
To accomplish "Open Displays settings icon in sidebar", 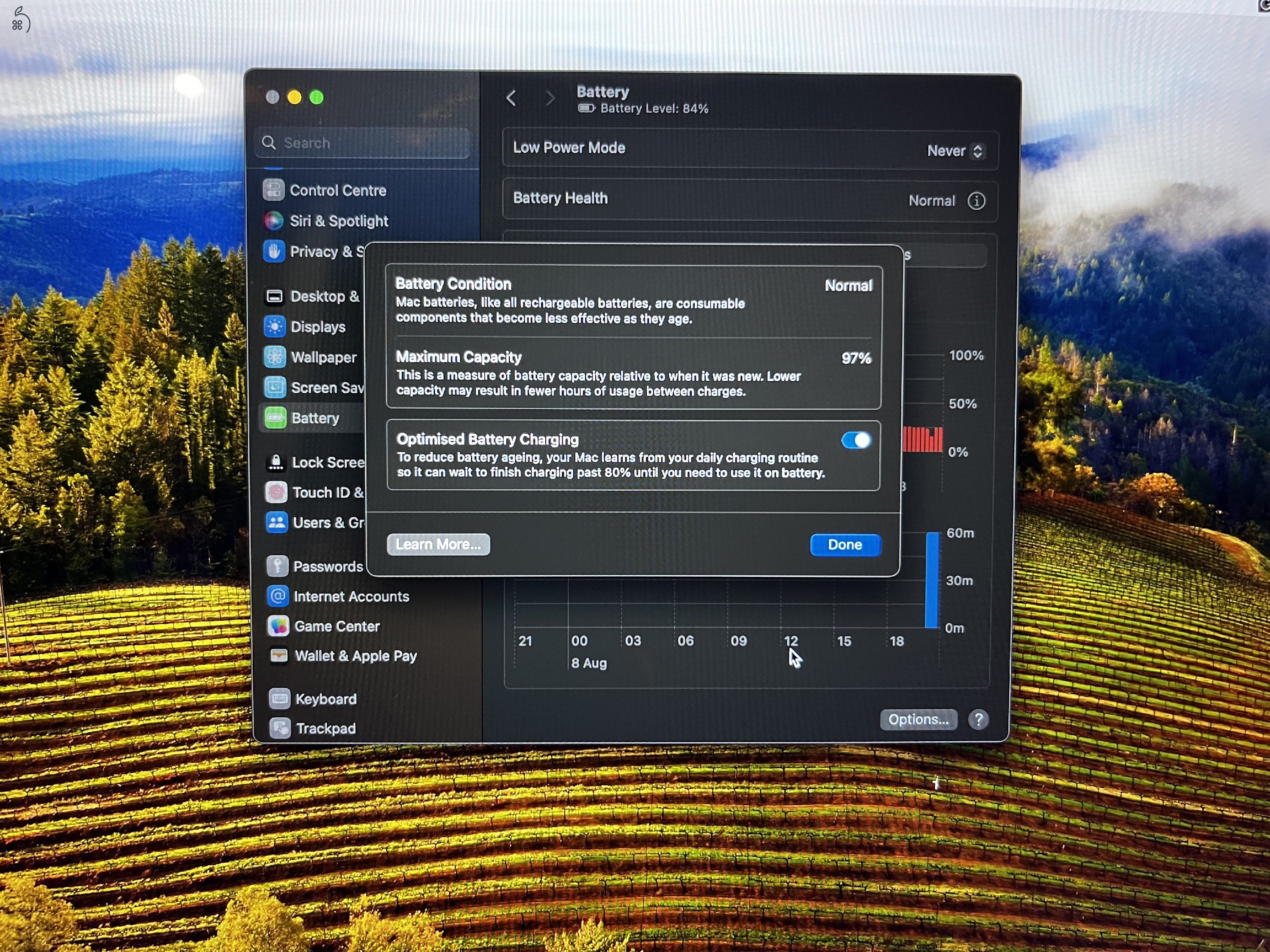I will point(274,327).
